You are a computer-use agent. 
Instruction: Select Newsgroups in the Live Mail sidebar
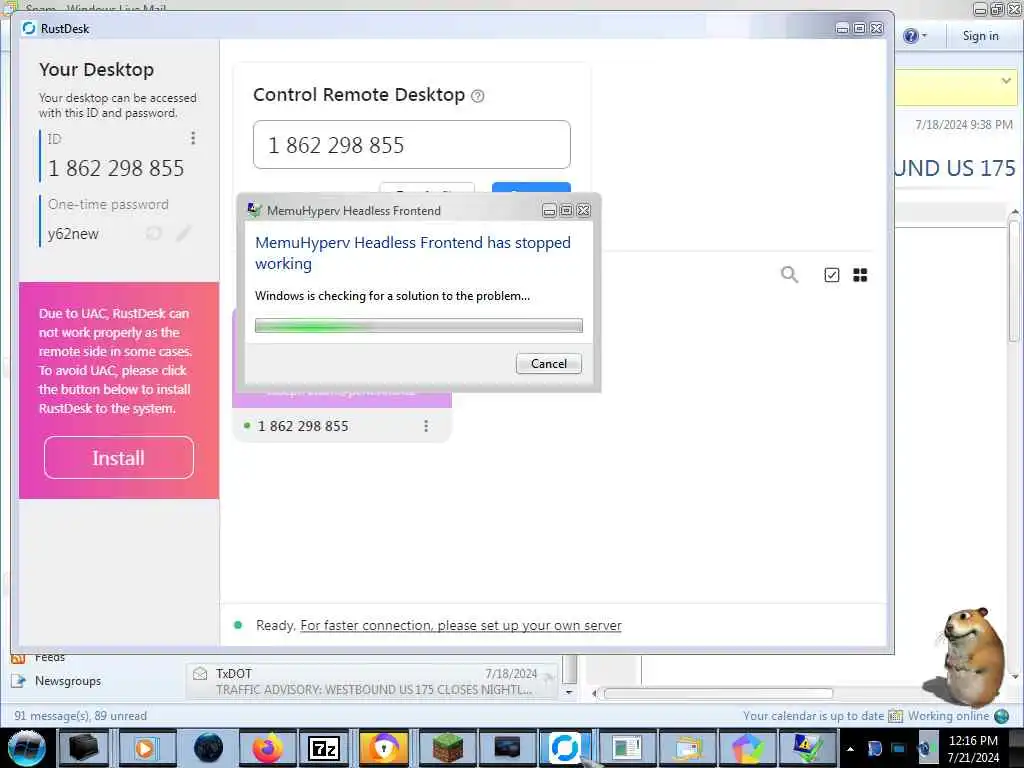[68, 680]
